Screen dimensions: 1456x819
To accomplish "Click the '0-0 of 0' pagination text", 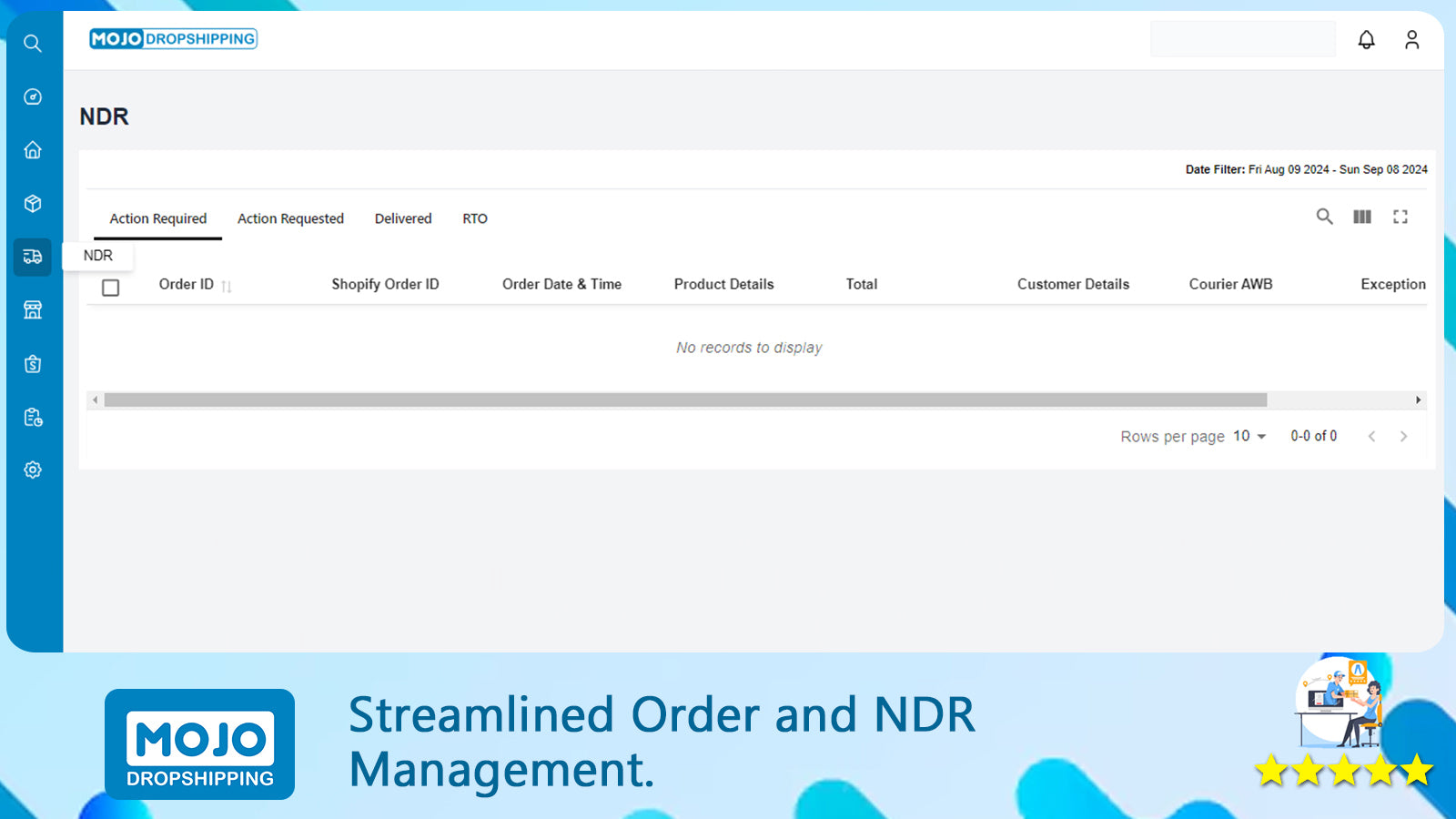I will (x=1314, y=436).
